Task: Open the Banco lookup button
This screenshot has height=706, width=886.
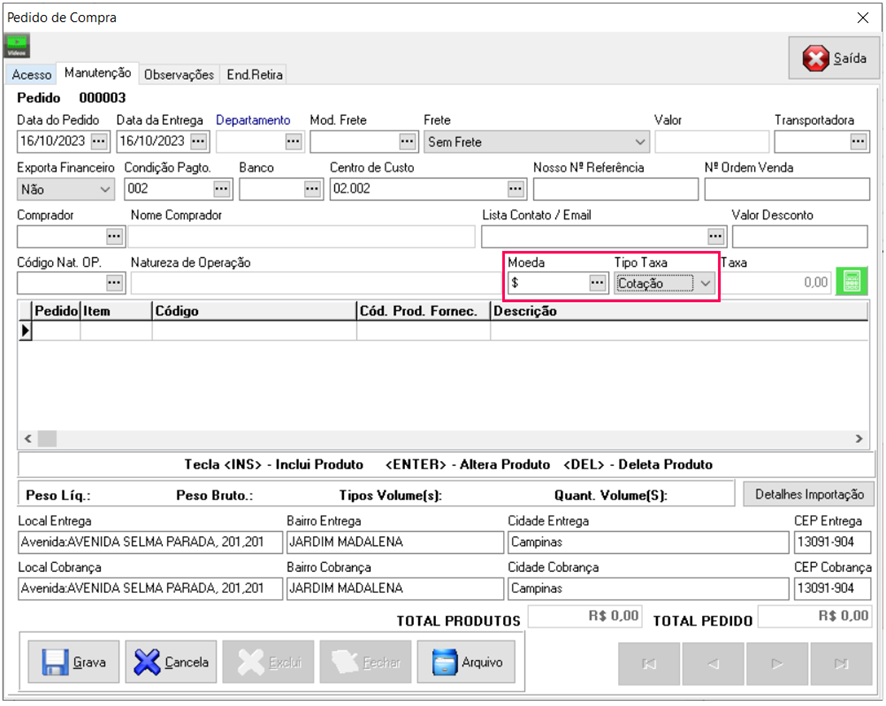Action: pyautogui.click(x=313, y=189)
